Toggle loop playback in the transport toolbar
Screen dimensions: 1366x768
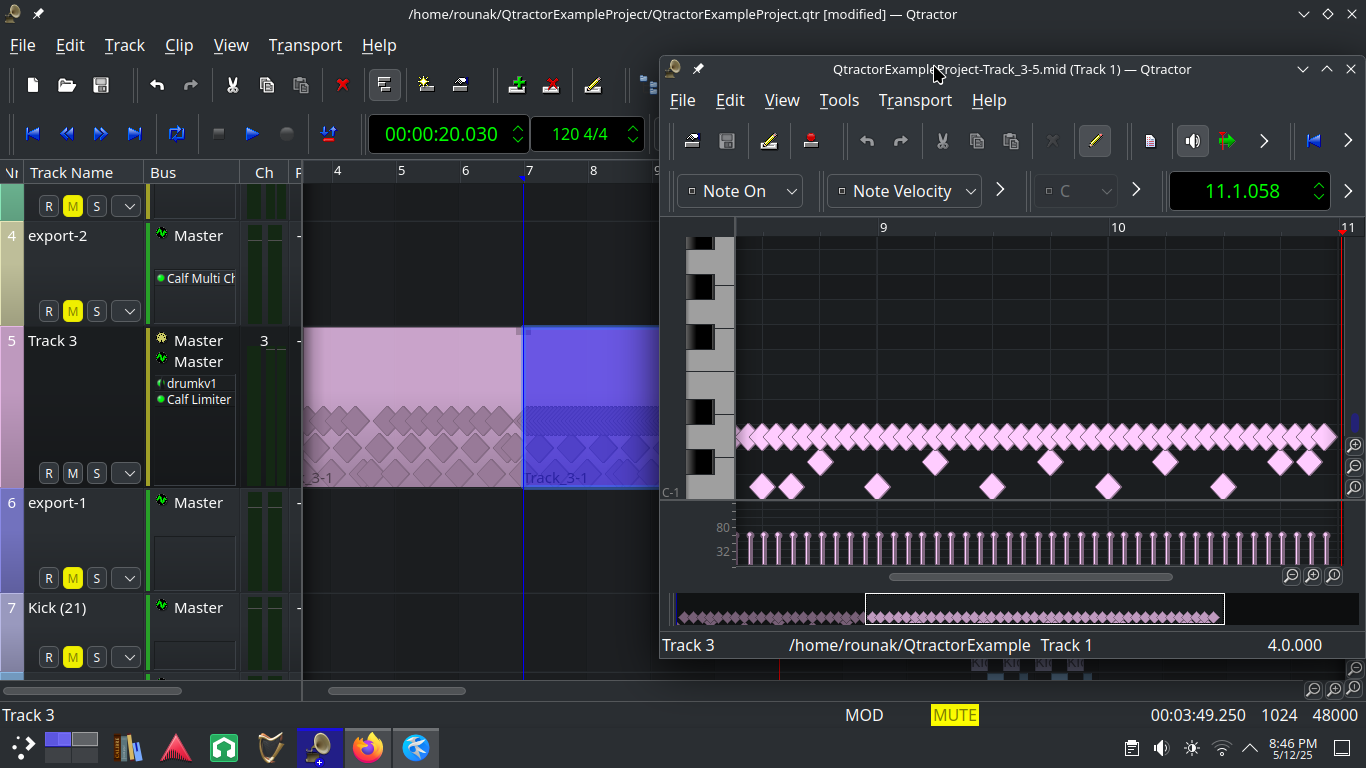coord(177,134)
